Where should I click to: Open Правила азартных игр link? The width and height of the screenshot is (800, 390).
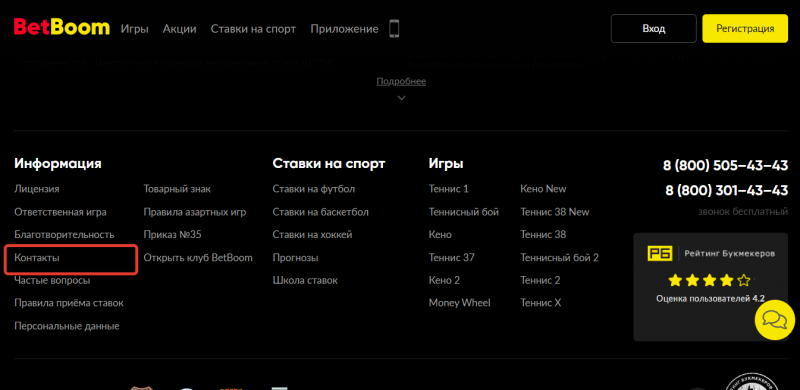pyautogui.click(x=195, y=212)
